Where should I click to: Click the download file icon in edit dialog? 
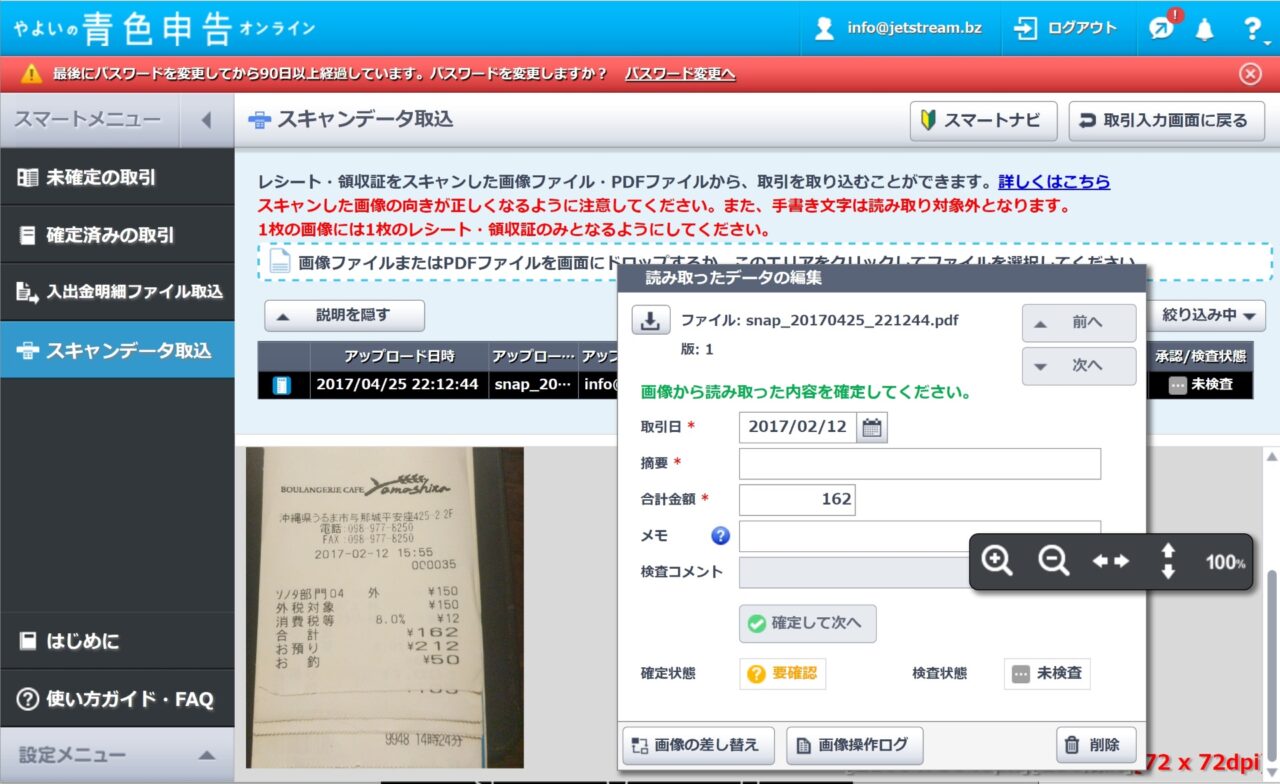pyautogui.click(x=650, y=321)
